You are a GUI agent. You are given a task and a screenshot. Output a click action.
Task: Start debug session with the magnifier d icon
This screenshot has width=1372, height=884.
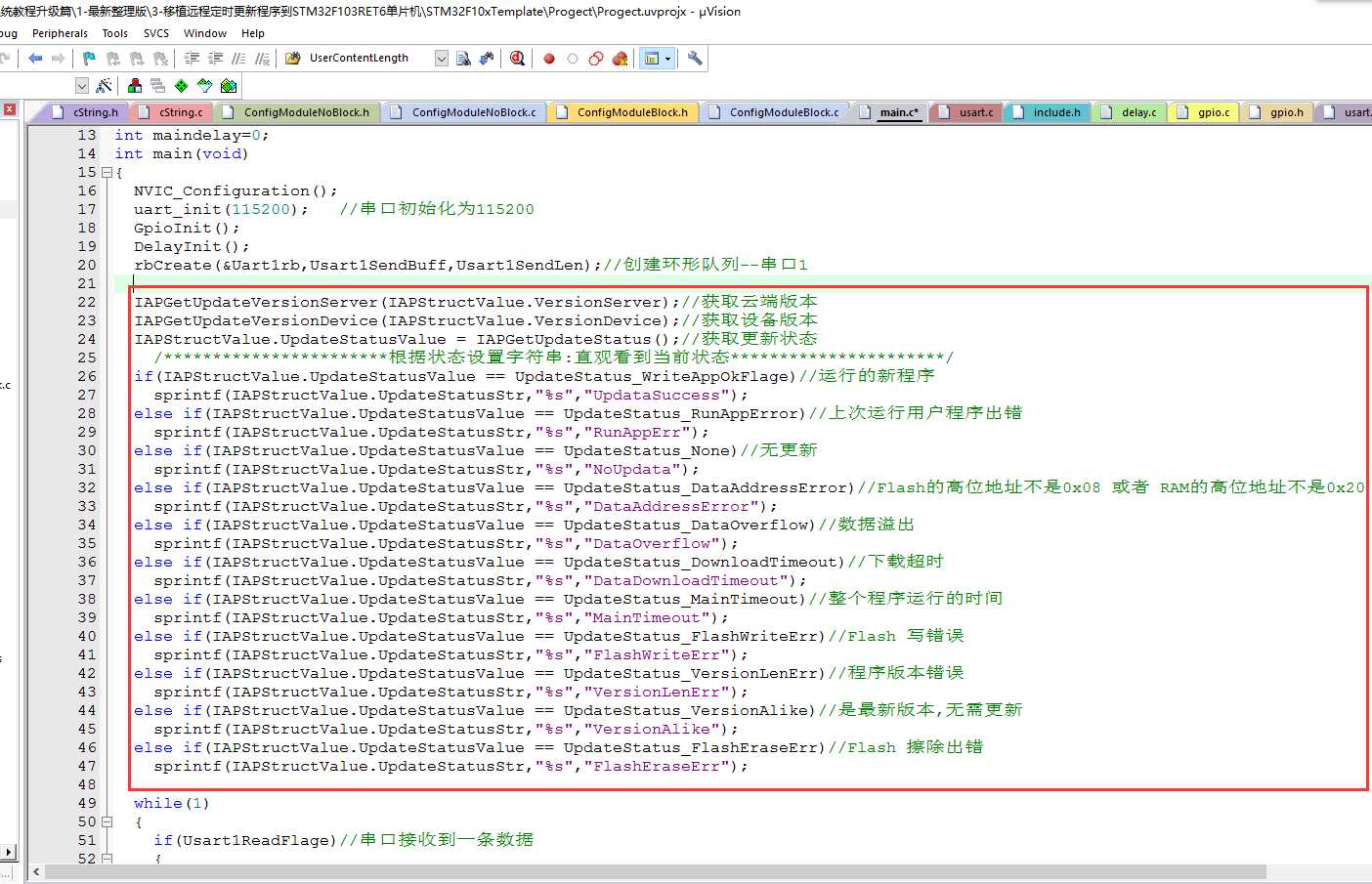(518, 59)
